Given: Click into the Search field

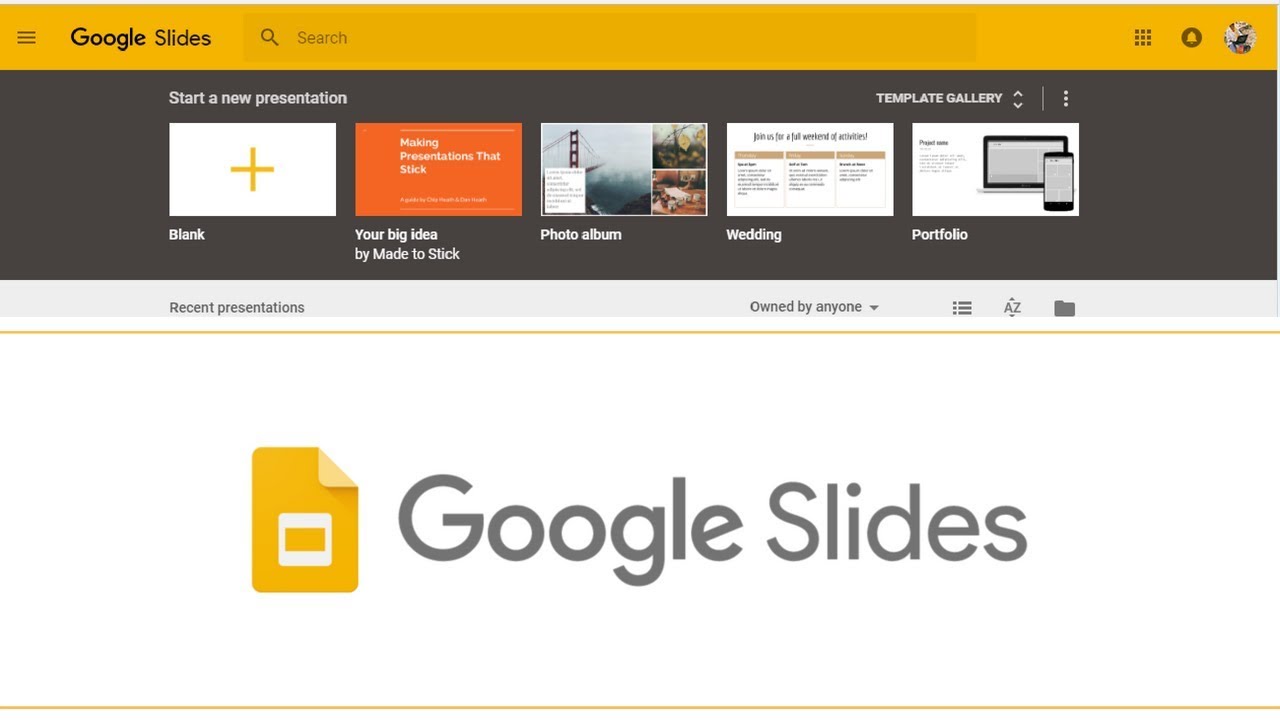Looking at the screenshot, I should pos(609,38).
